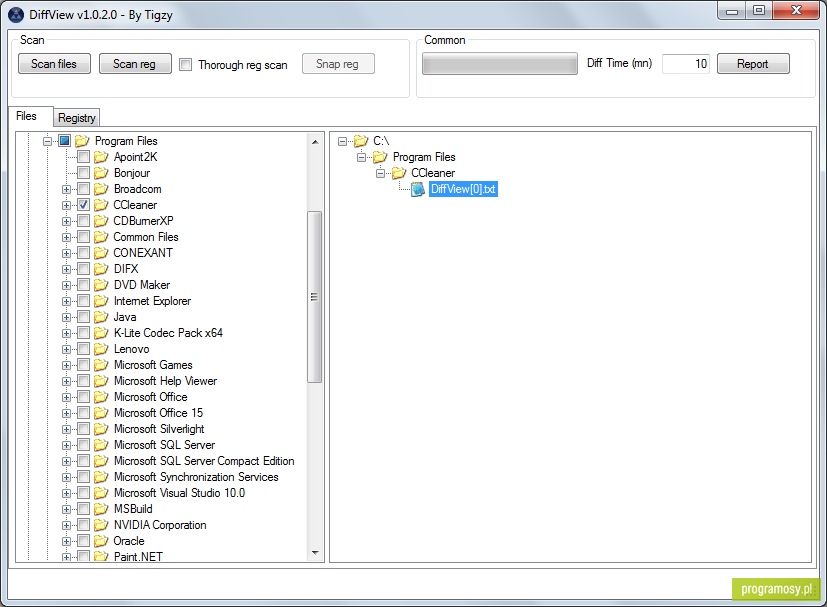Check the Bonjour folder checkbox
Screen dimensions: 827x607
tap(83, 173)
